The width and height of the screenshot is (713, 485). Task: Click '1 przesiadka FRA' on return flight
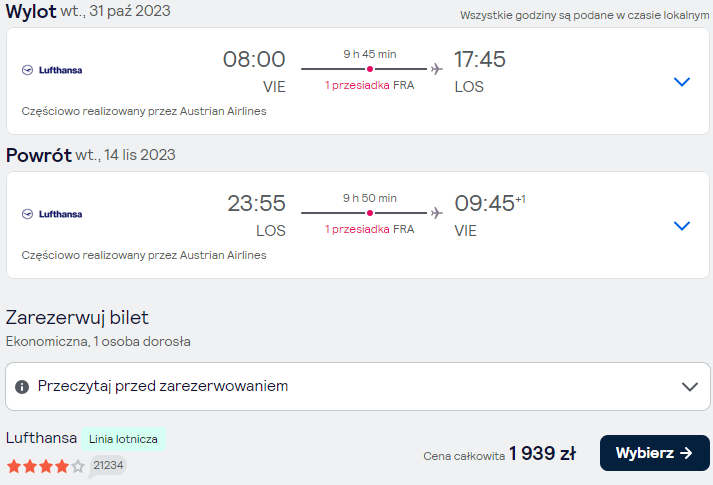point(369,230)
